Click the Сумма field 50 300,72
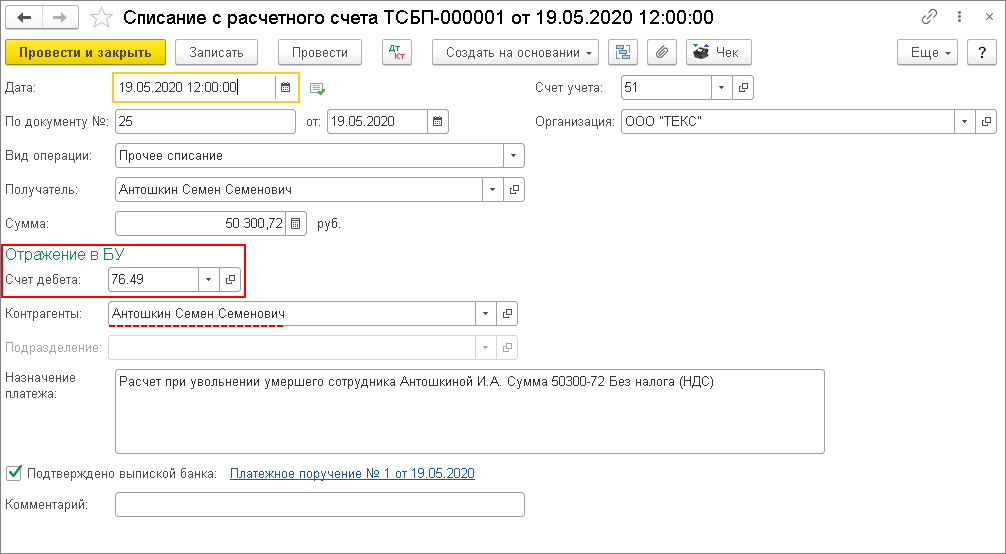The height and width of the screenshot is (554, 1006). 200,224
